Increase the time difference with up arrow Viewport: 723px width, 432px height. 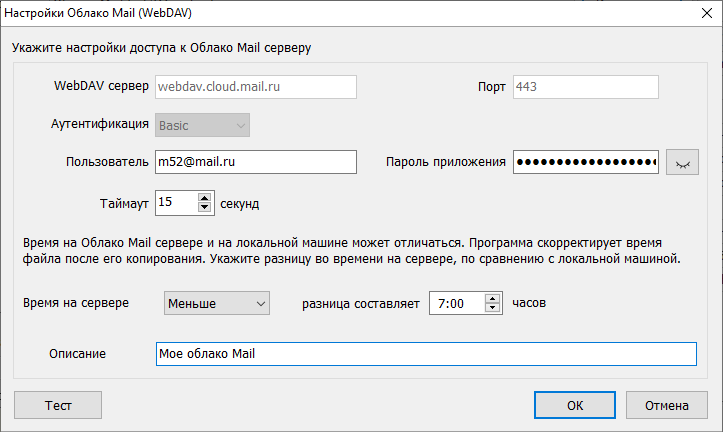click(491, 298)
